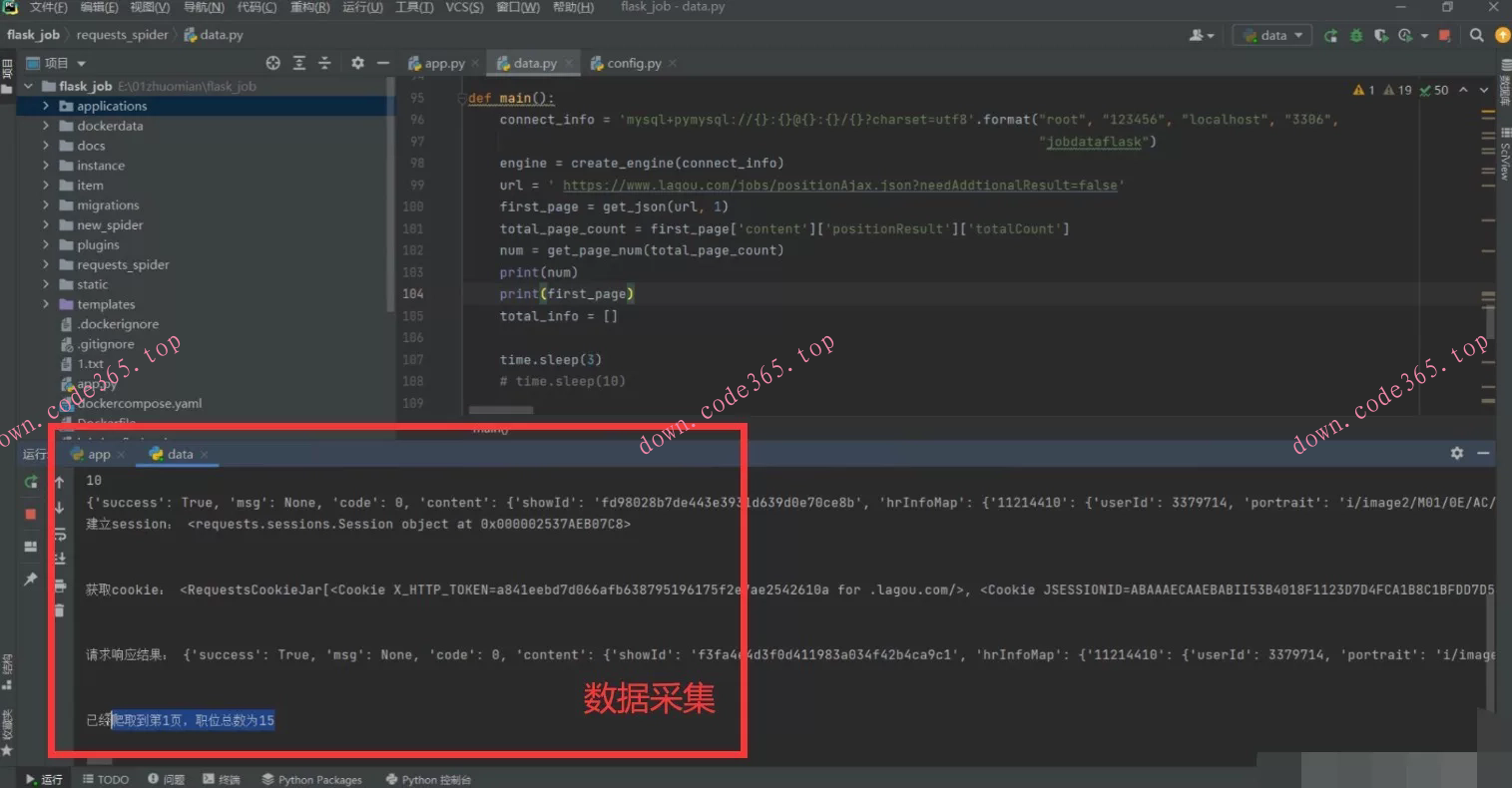Image resolution: width=1512 pixels, height=788 pixels.
Task: Click the horizontal scrollbar under the editor
Action: click(x=500, y=410)
